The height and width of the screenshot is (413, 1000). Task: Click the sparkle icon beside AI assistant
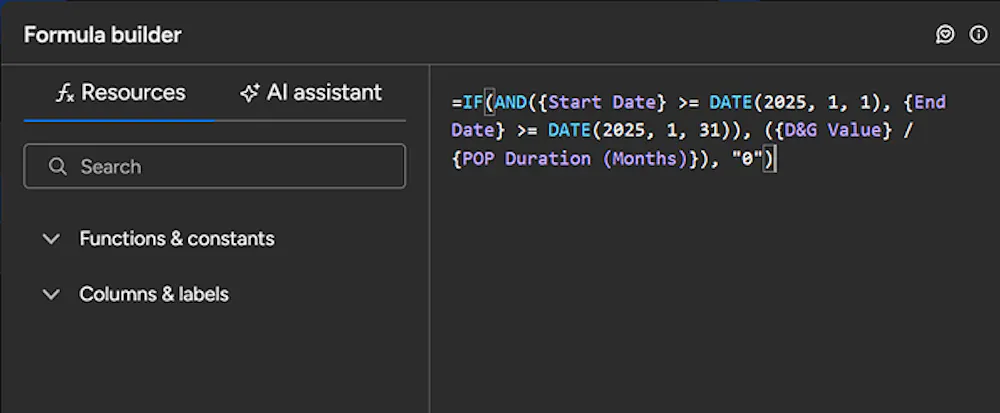click(250, 93)
